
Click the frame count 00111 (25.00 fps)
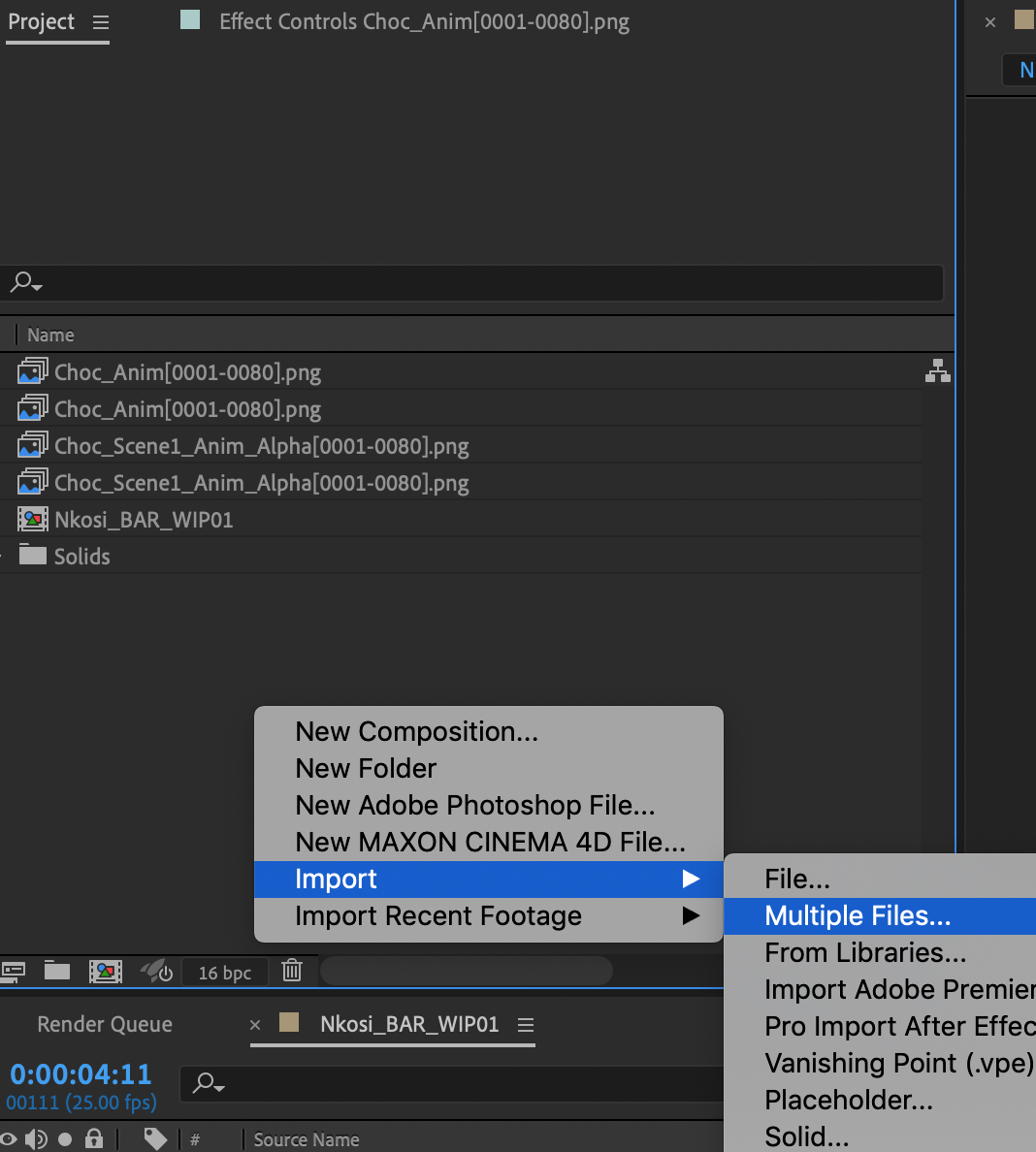81,1103
